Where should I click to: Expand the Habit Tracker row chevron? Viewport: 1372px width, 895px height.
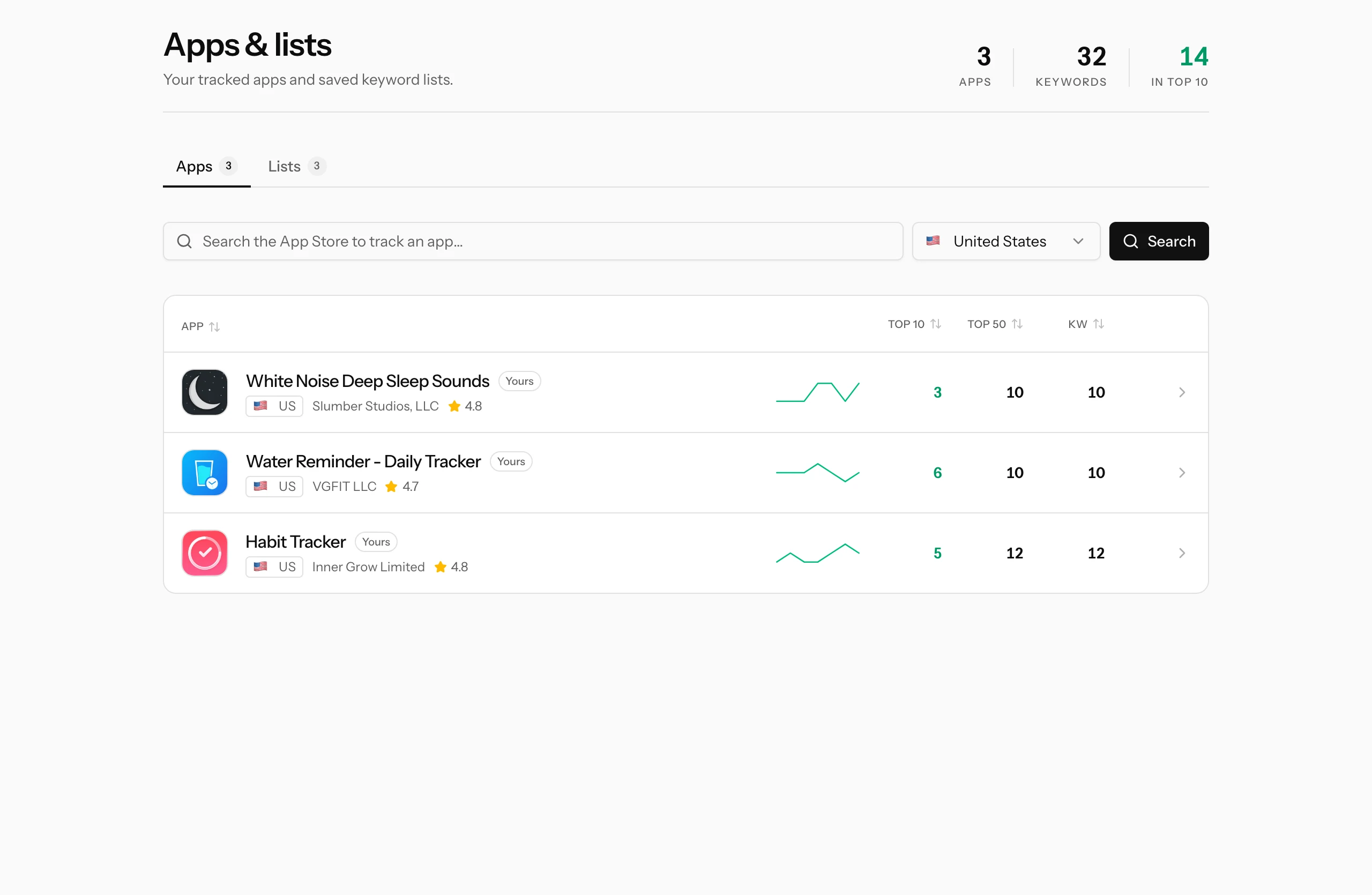coord(1182,553)
